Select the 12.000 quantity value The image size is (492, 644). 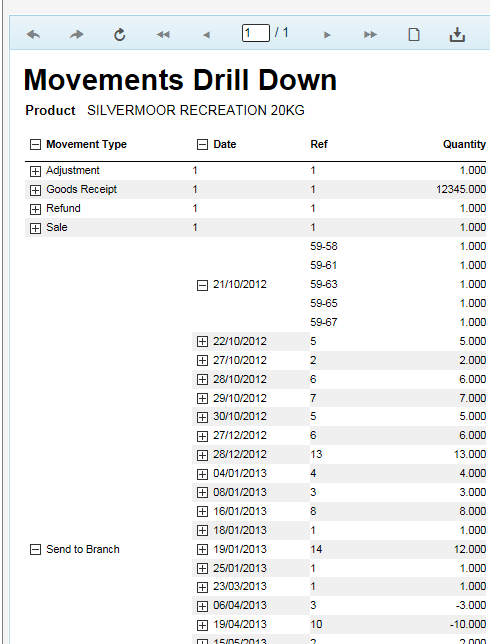tap(470, 549)
